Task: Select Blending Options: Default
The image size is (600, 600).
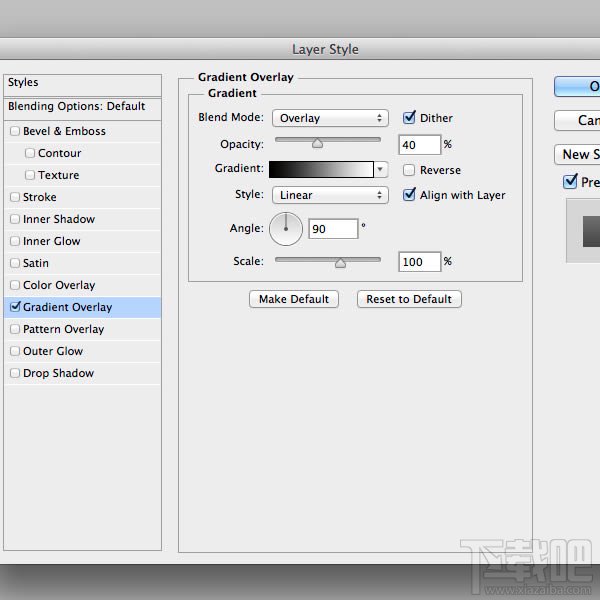Action: click(x=83, y=109)
